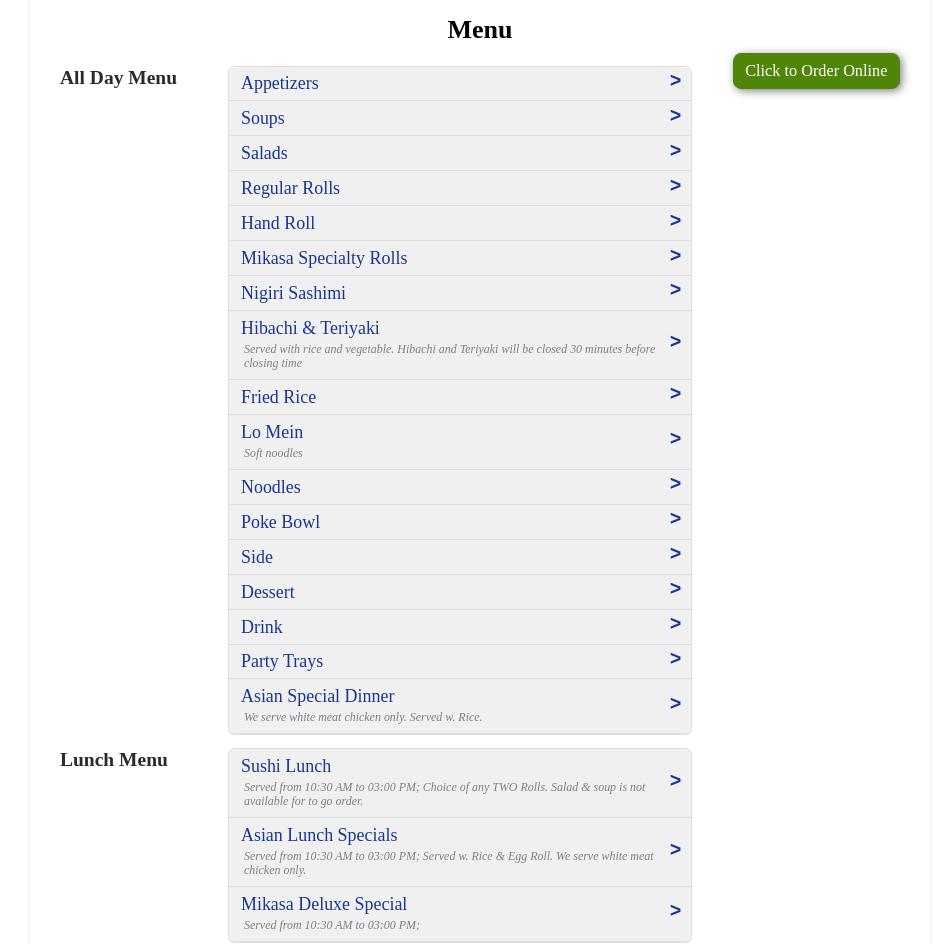Screen dimensions: 945x944
Task: Expand the arrow next to Salads
Action: coord(675,151)
